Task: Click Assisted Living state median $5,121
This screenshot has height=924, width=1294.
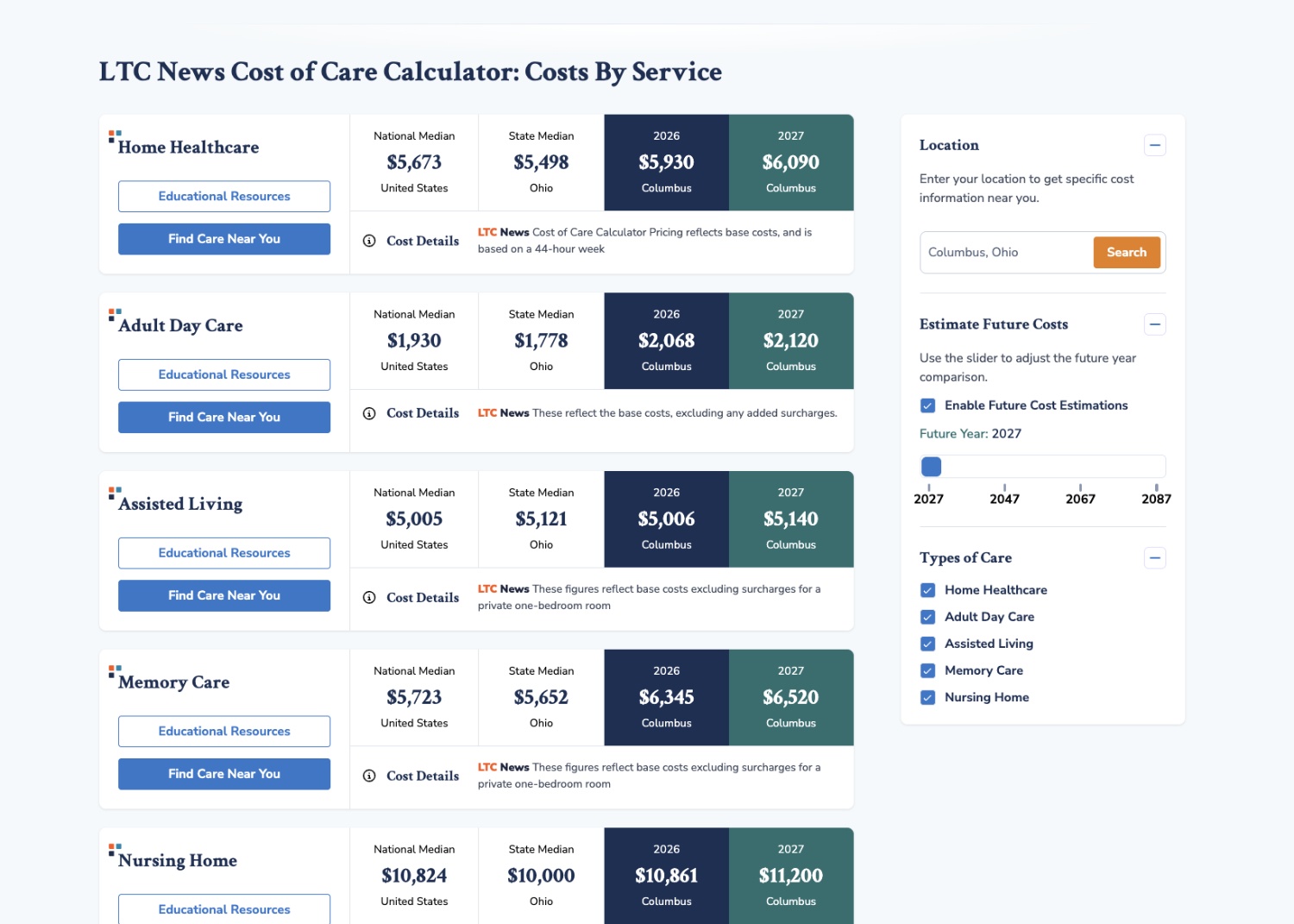Action: coord(542,519)
